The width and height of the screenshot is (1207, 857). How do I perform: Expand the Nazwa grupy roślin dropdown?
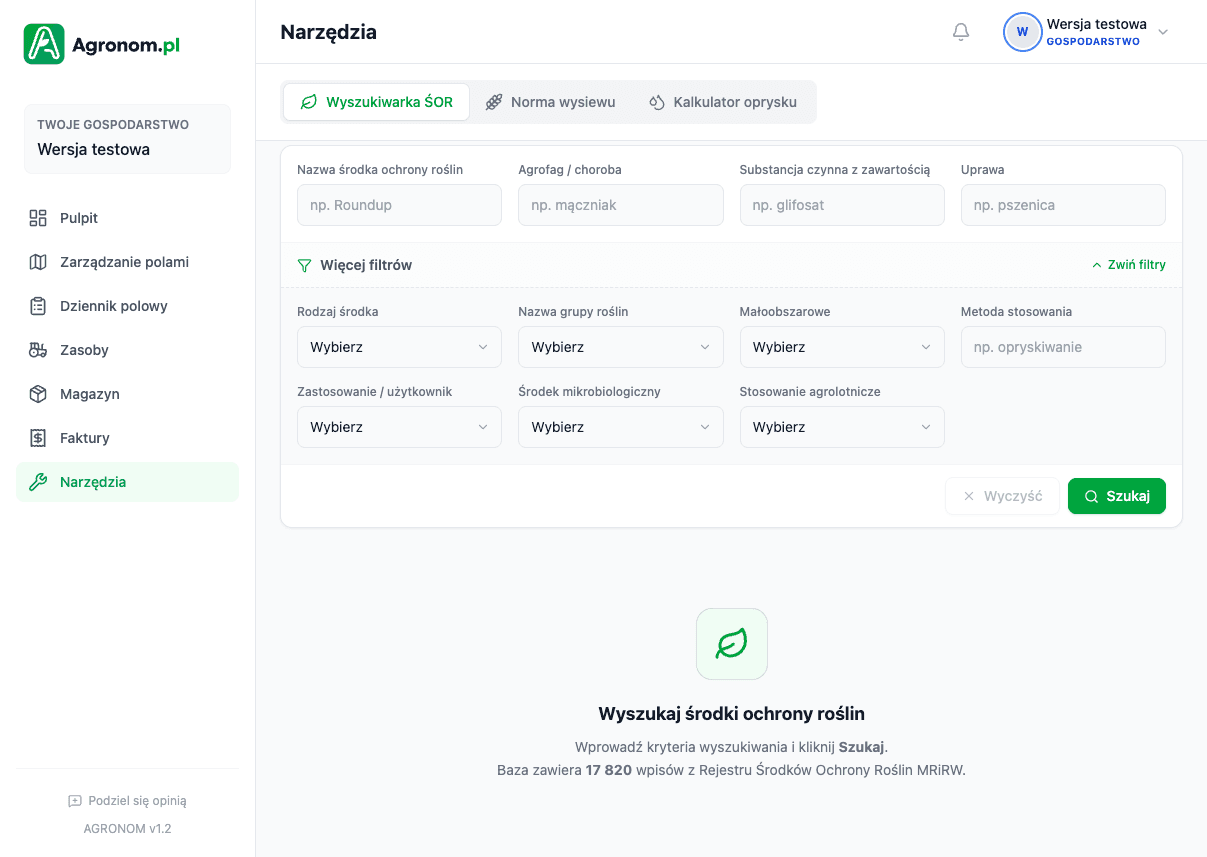pyautogui.click(x=620, y=347)
